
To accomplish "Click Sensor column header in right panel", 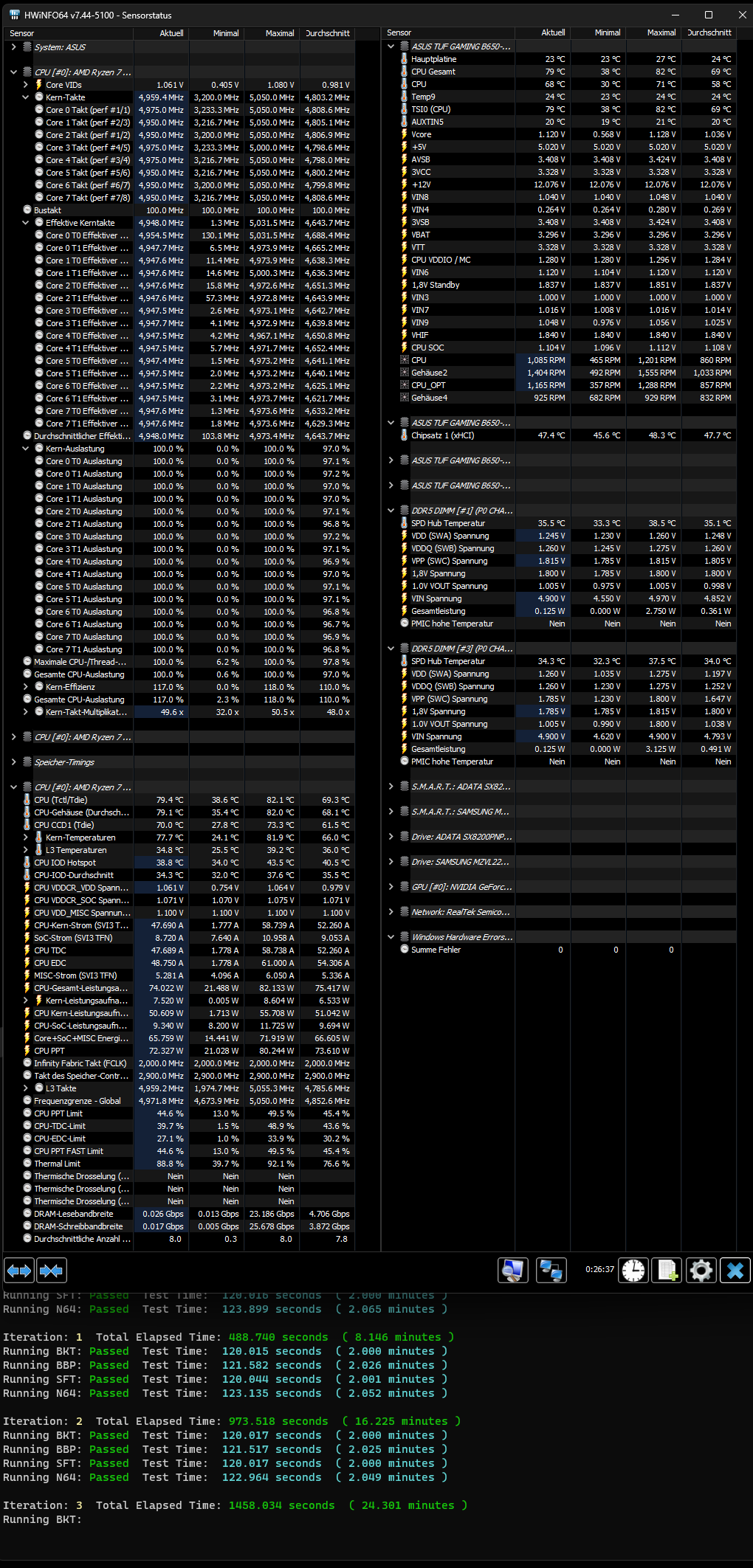I will (x=448, y=32).
